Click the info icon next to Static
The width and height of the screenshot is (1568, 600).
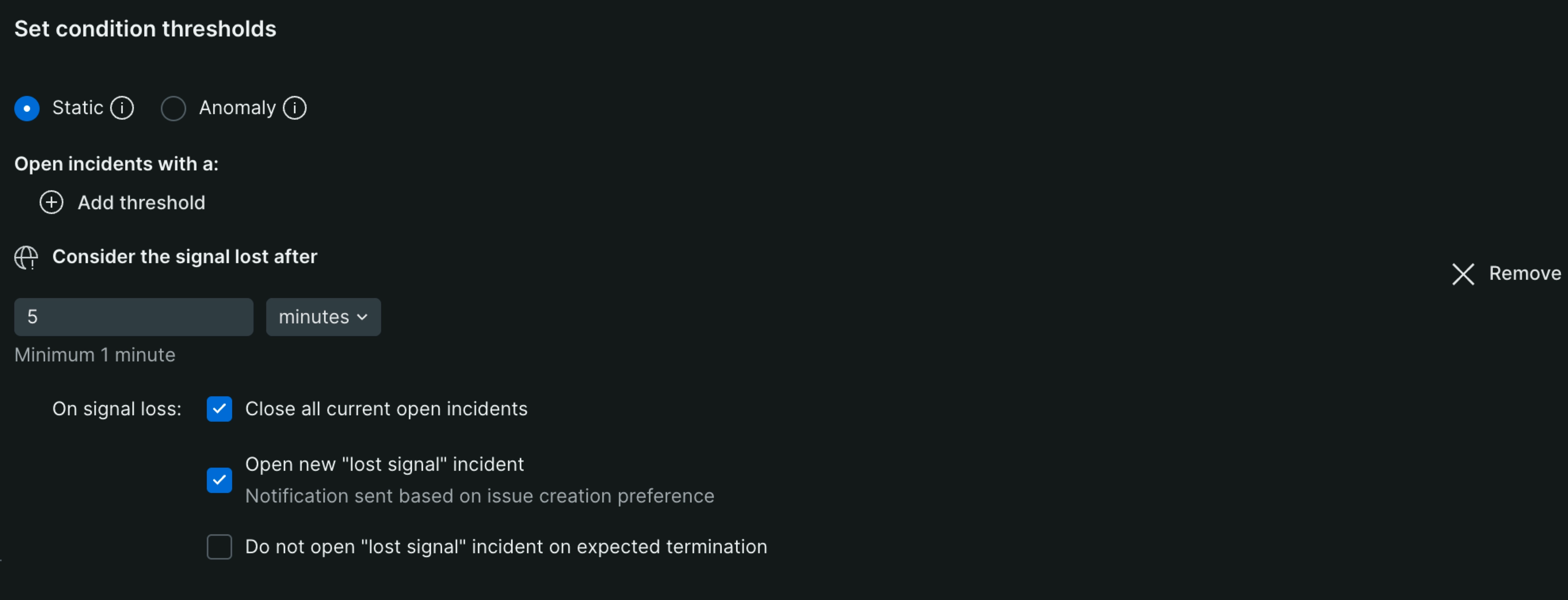[x=122, y=109]
